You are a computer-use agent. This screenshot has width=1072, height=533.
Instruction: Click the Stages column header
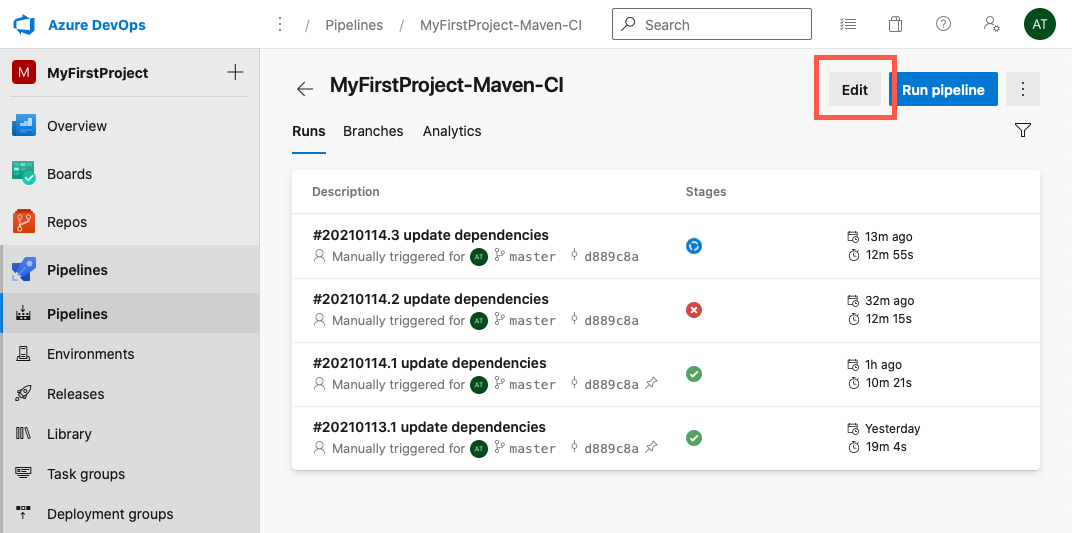click(706, 192)
